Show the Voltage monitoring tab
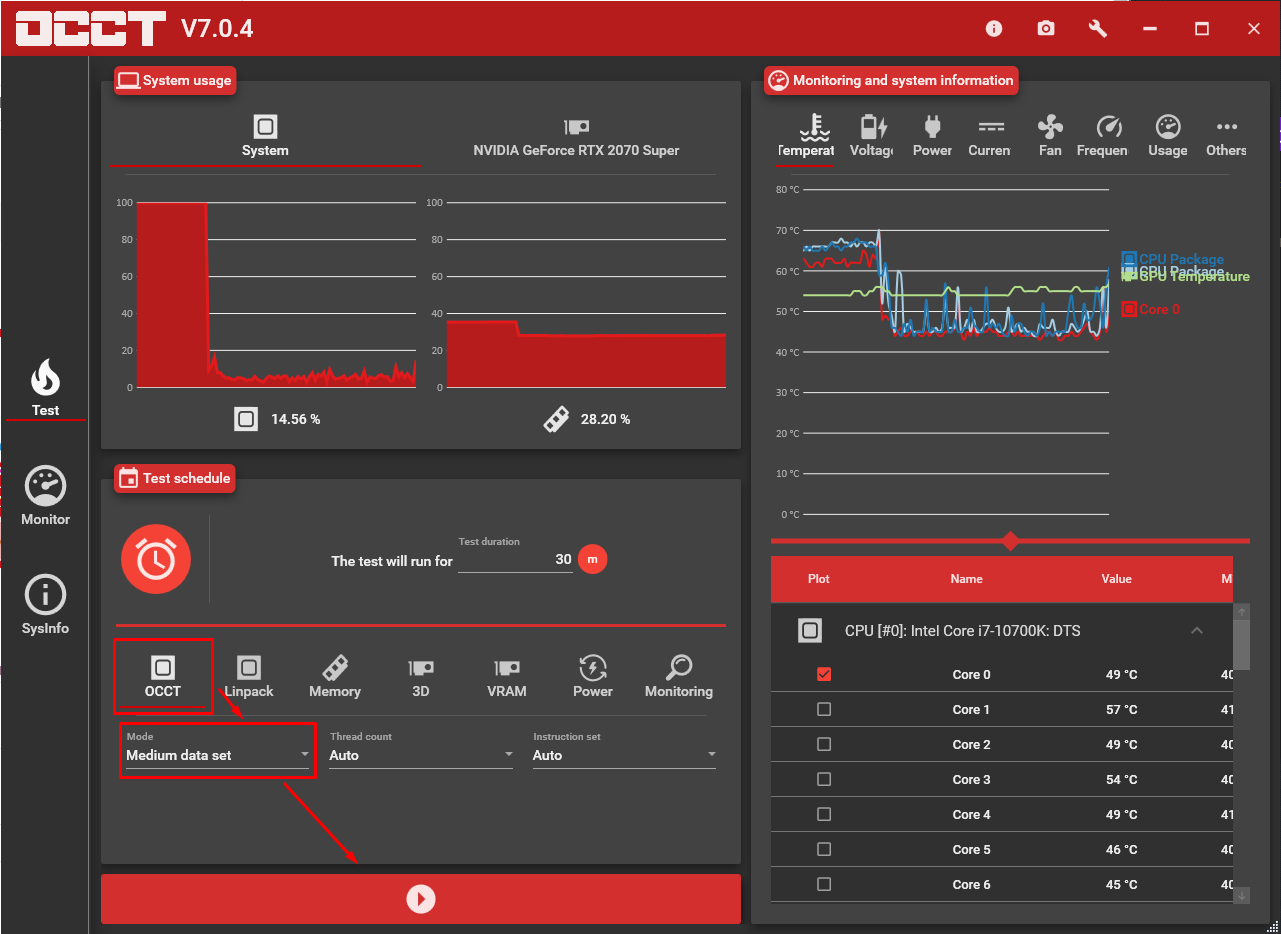 click(x=872, y=136)
